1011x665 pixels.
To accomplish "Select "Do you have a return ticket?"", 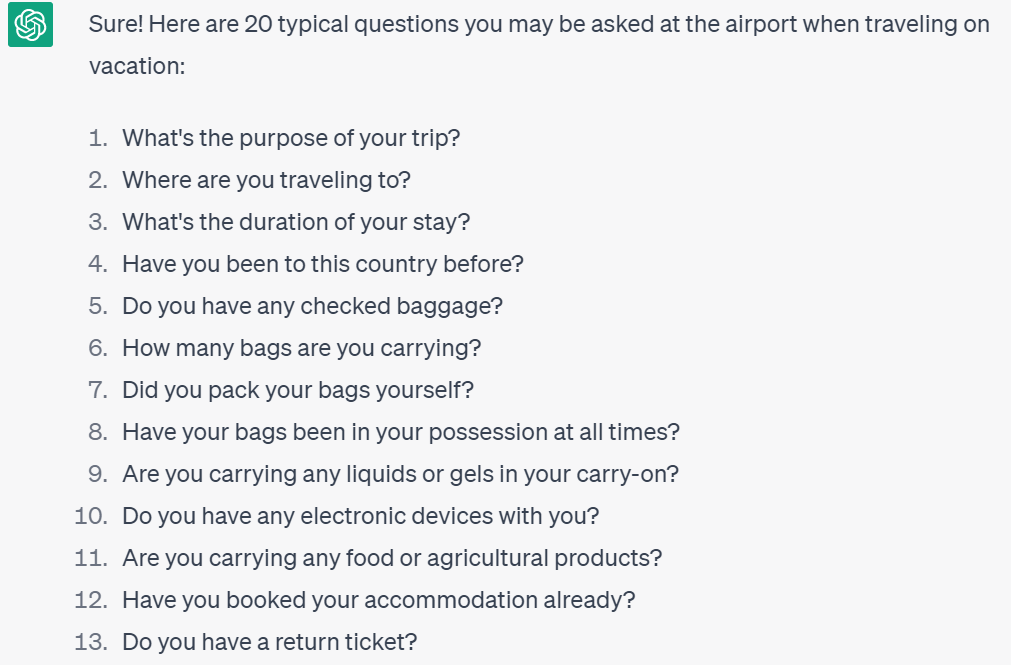I will point(269,642).
